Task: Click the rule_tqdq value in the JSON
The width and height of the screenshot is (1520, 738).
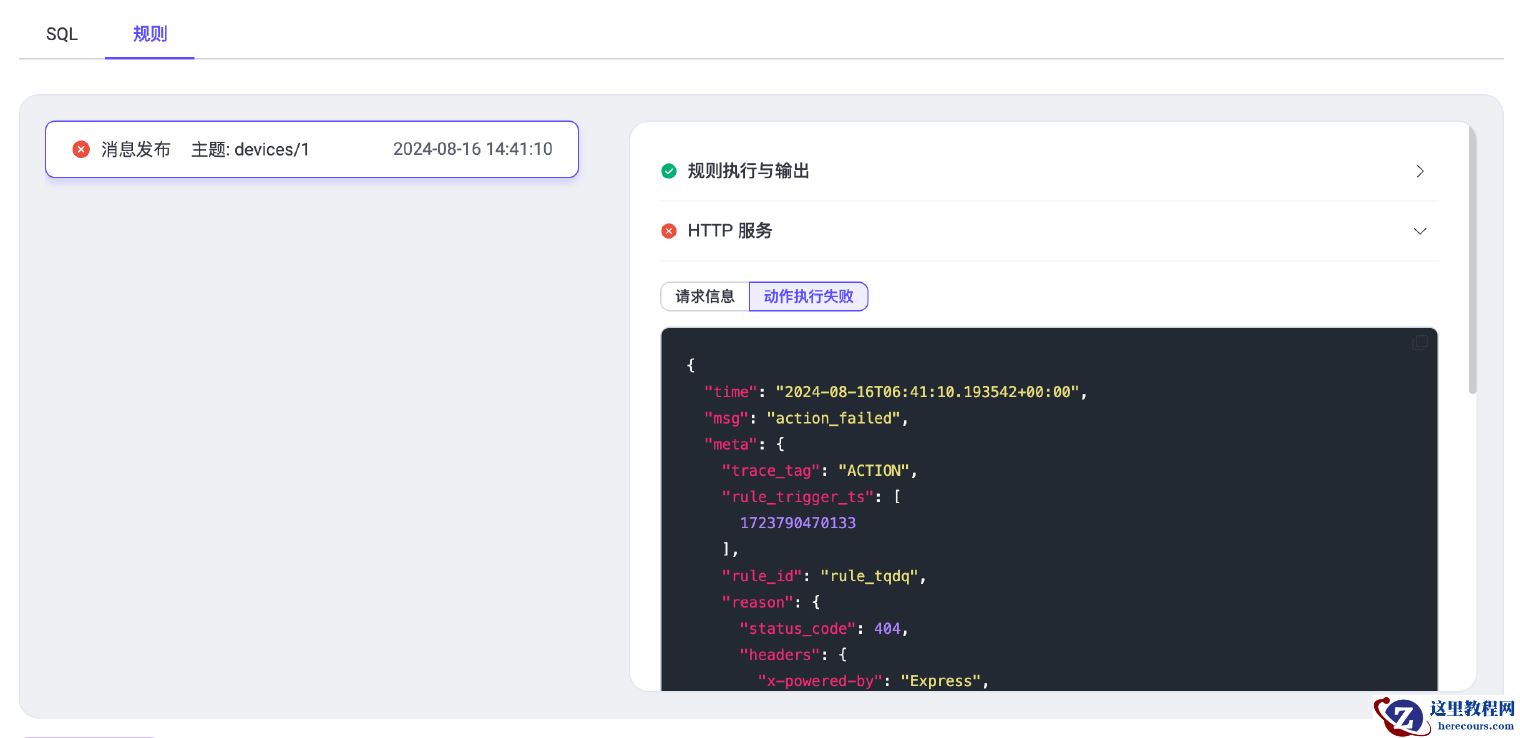Action: click(868, 576)
